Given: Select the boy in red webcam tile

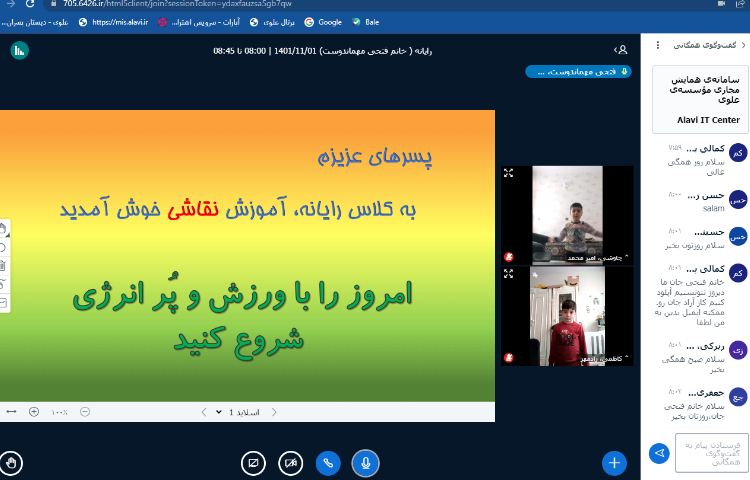Looking at the screenshot, I should (567, 316).
